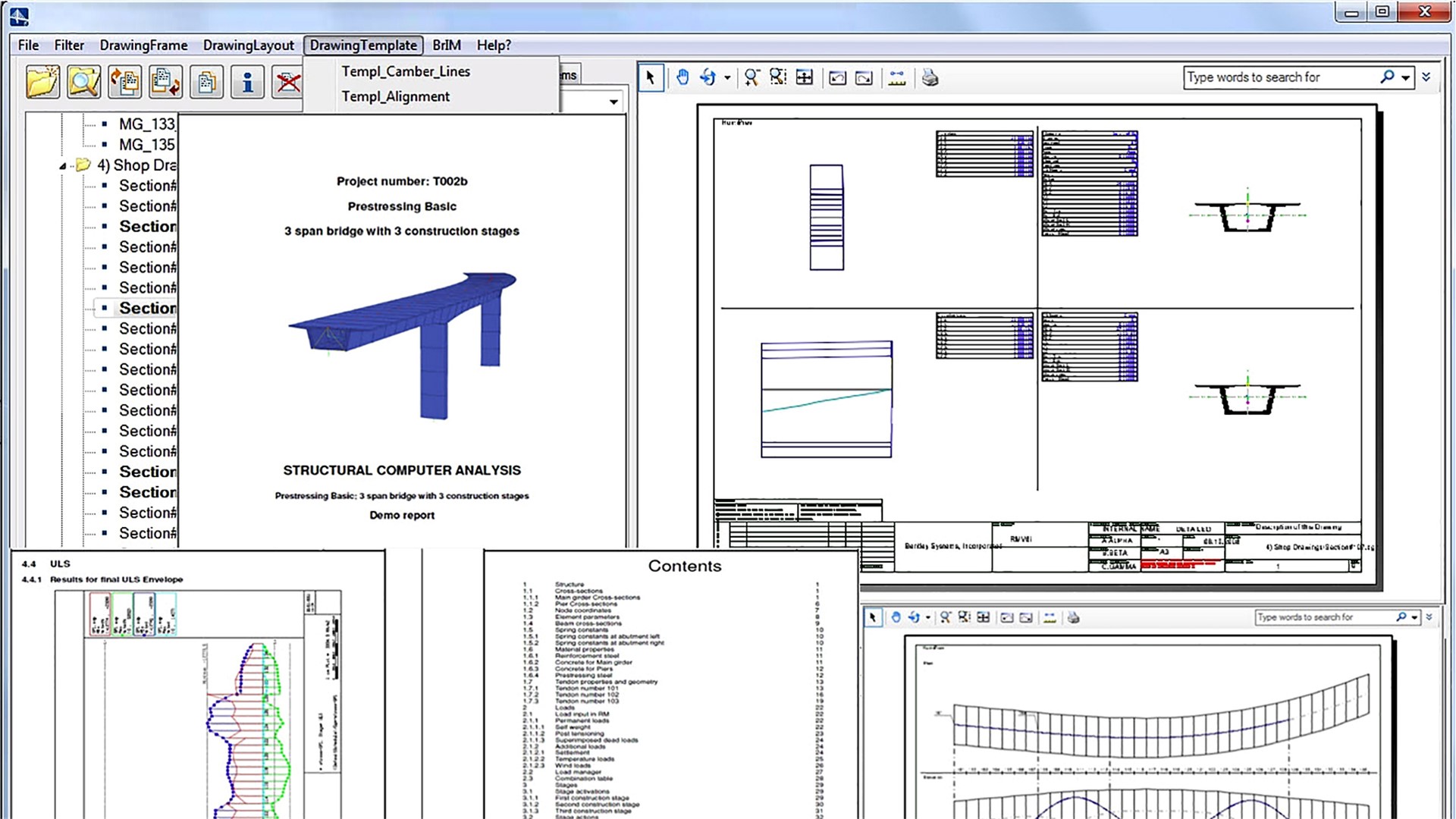This screenshot has width=1456, height=819.
Task: Expand toolbar overflow double-chevron at right
Action: [x=1426, y=77]
